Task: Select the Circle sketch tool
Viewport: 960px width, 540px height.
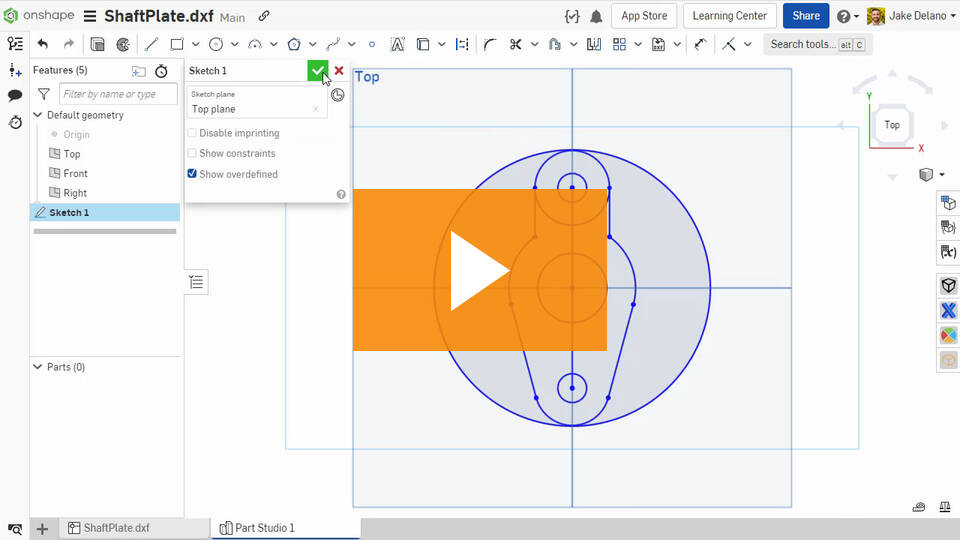Action: 216,44
